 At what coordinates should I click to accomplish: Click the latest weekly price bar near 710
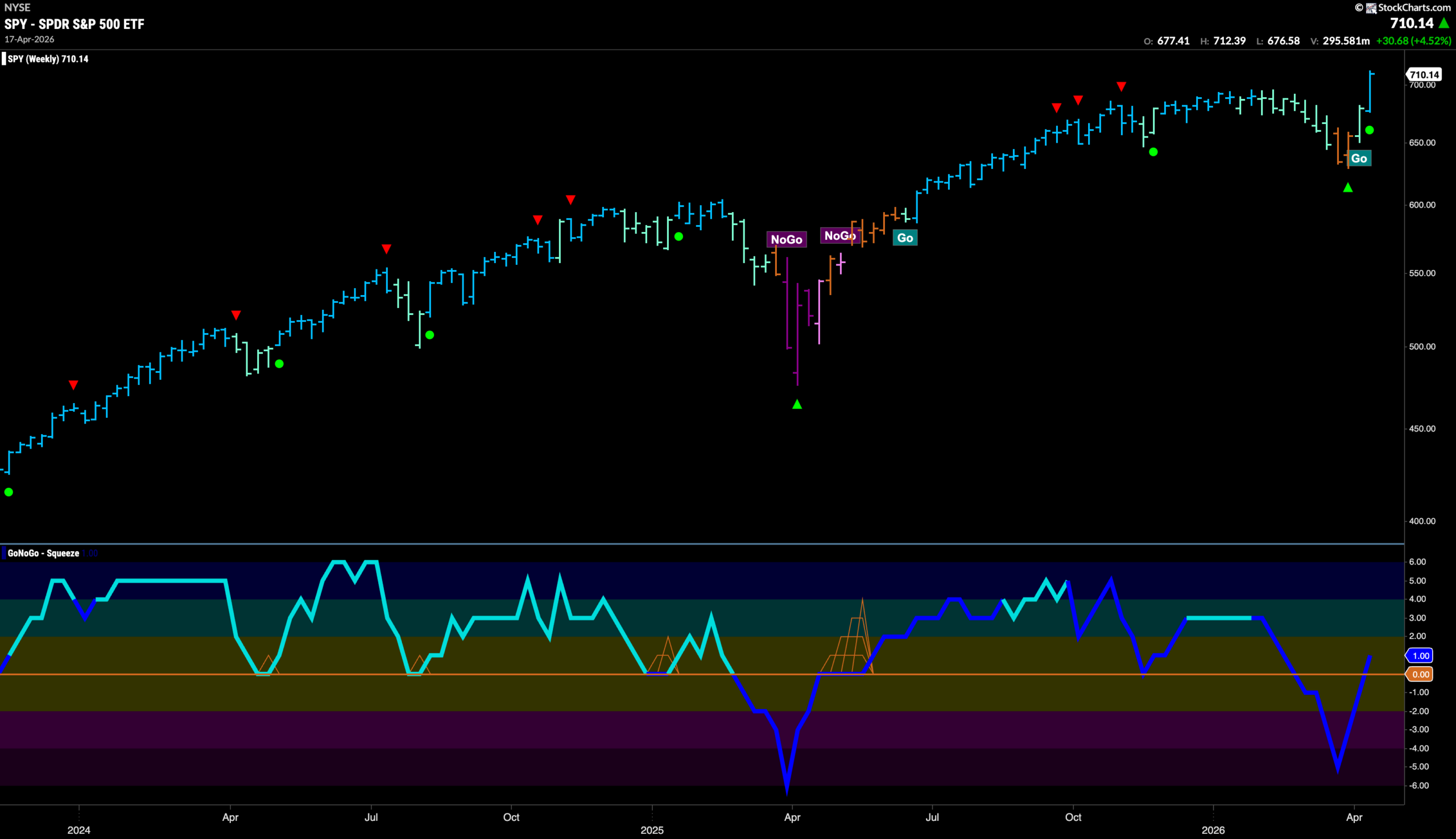pyautogui.click(x=1370, y=92)
